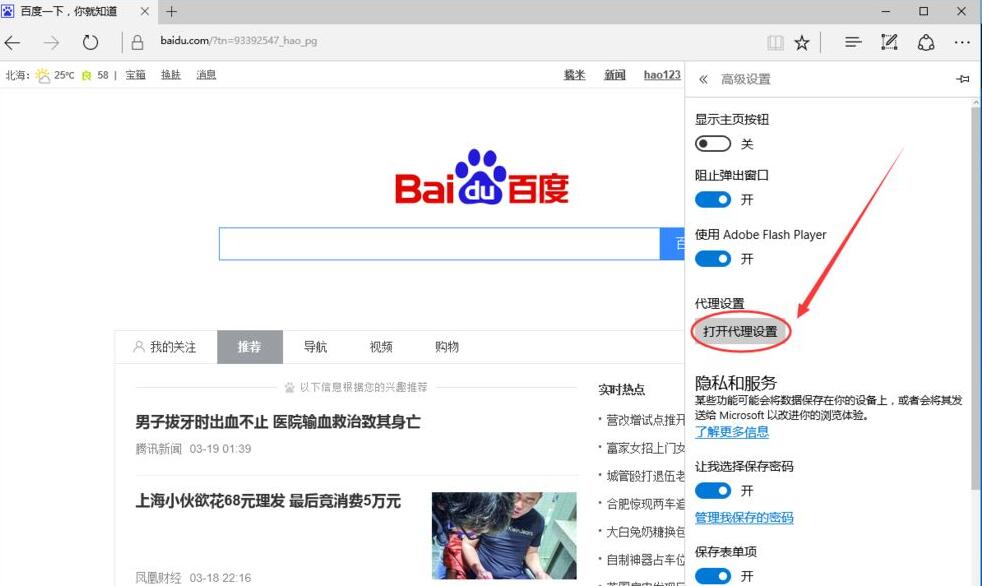Select the 导航 tab
The height and width of the screenshot is (586, 982).
pos(315,347)
